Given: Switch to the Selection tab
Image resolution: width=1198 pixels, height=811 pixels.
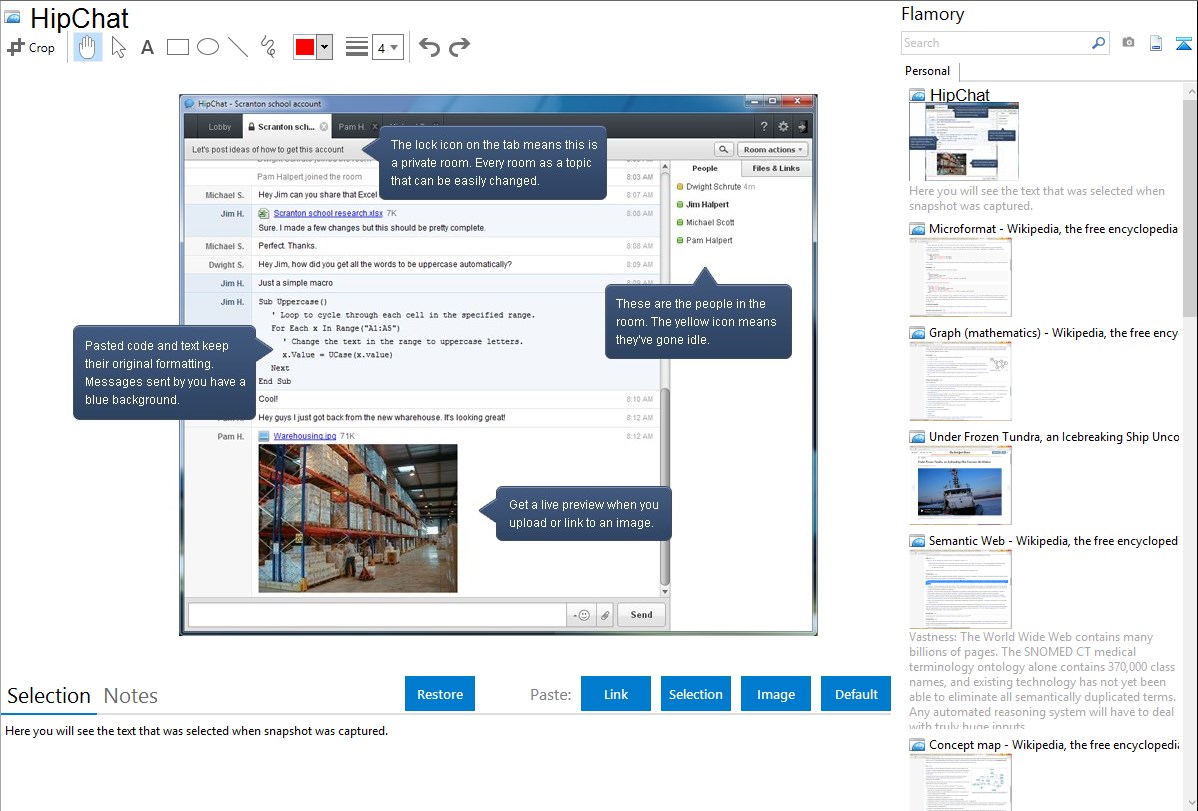Looking at the screenshot, I should [49, 696].
